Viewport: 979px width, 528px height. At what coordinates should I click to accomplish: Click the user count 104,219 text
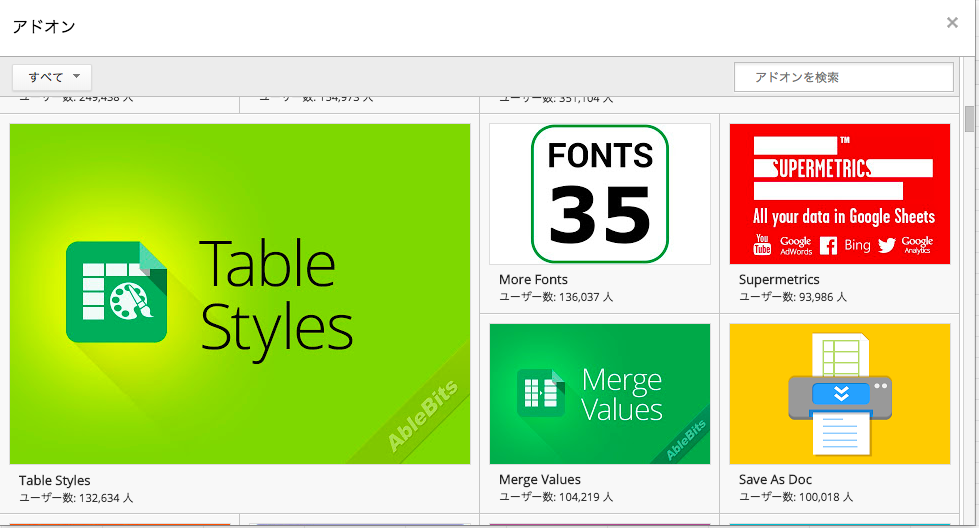click(556, 497)
